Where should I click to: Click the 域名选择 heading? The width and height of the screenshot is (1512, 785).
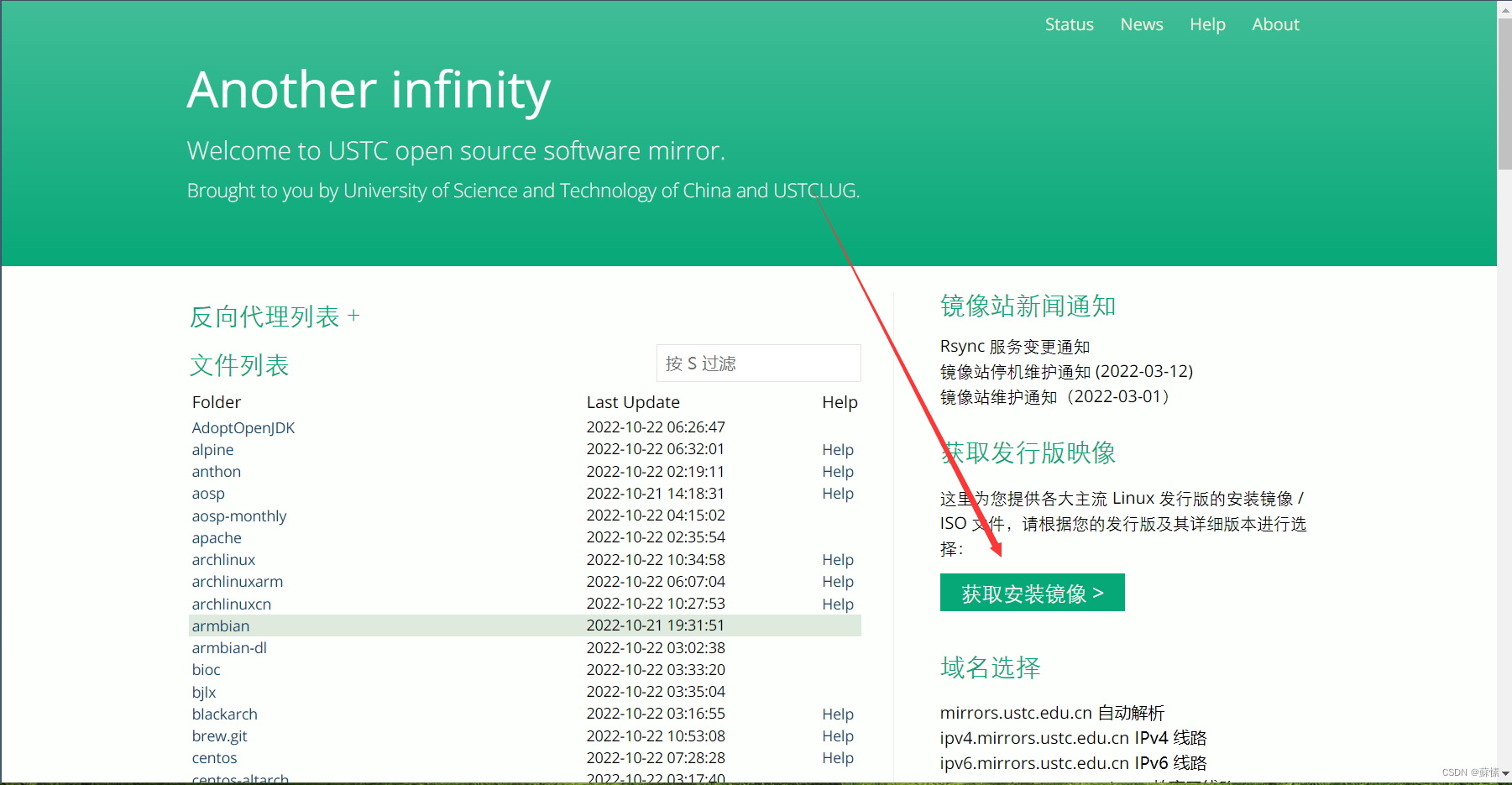[x=991, y=667]
